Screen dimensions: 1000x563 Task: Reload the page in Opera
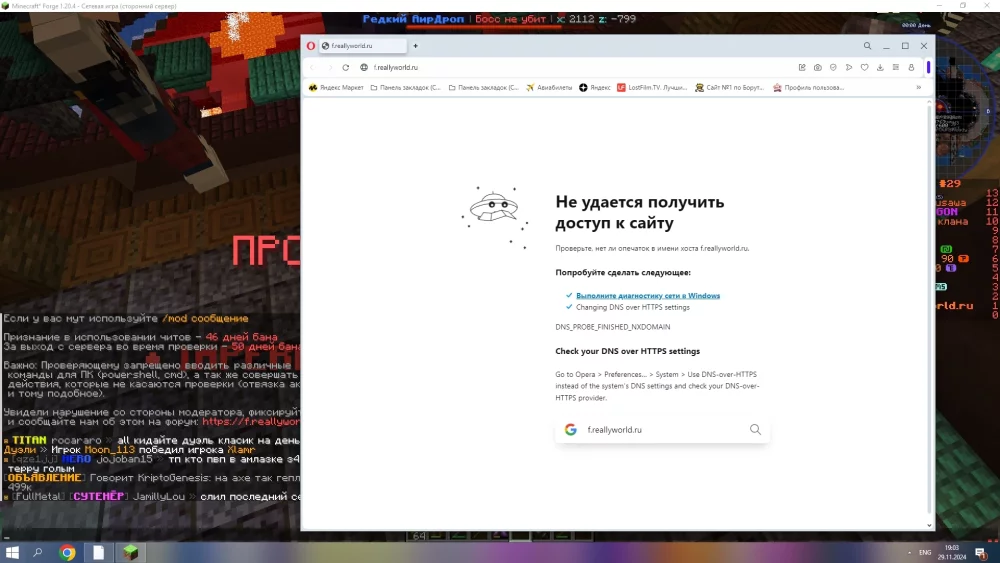pos(346,68)
